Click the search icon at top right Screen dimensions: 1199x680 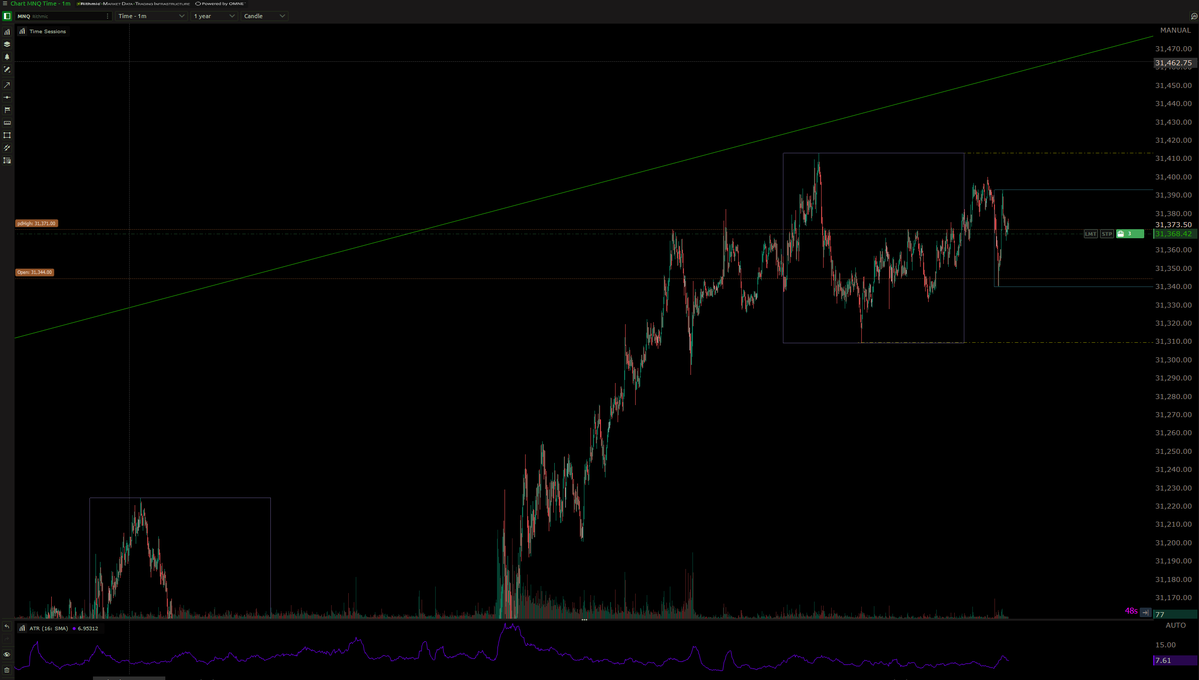click(x=1194, y=16)
